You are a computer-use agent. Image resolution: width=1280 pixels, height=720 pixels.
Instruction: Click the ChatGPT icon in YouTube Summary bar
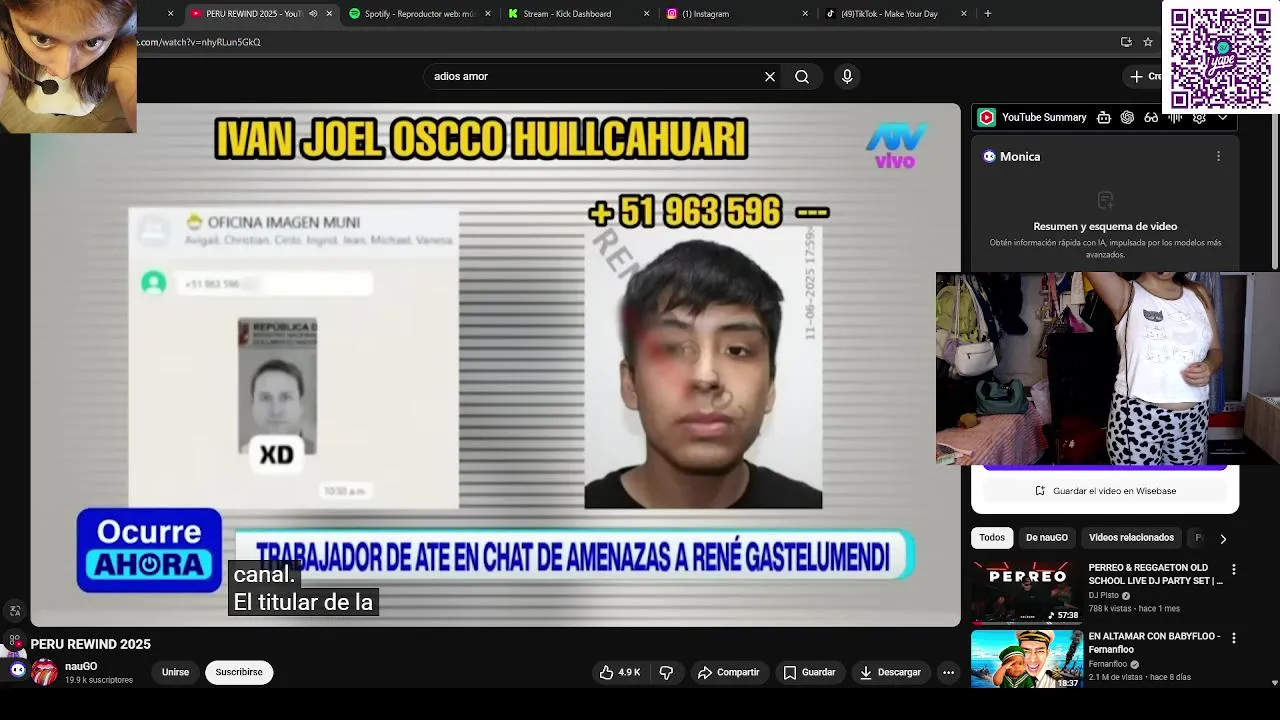click(x=1127, y=117)
